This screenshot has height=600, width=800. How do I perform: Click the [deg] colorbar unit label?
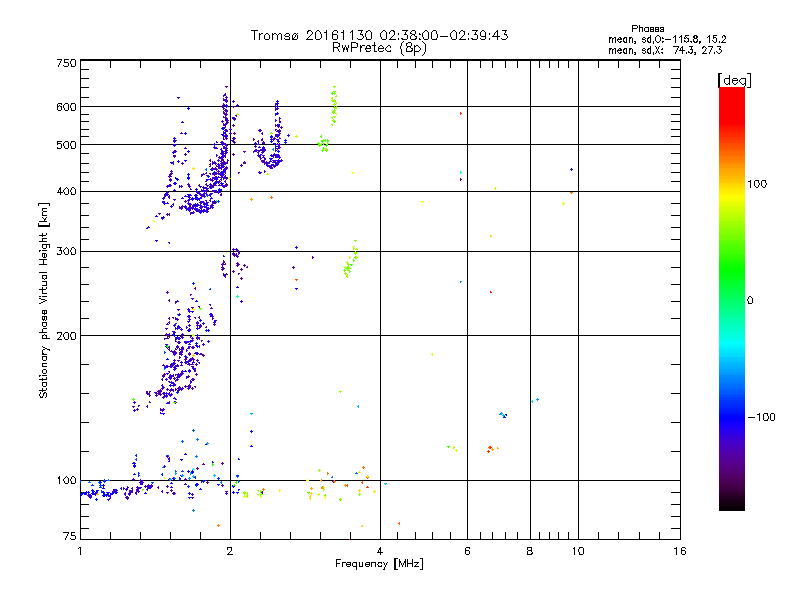point(733,79)
